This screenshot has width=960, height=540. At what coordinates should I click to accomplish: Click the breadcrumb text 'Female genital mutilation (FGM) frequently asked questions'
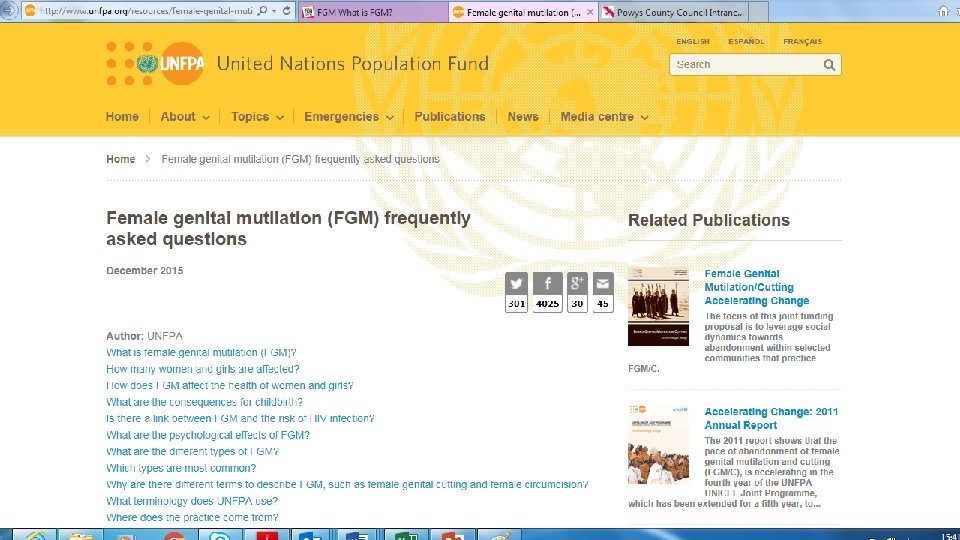pyautogui.click(x=300, y=159)
